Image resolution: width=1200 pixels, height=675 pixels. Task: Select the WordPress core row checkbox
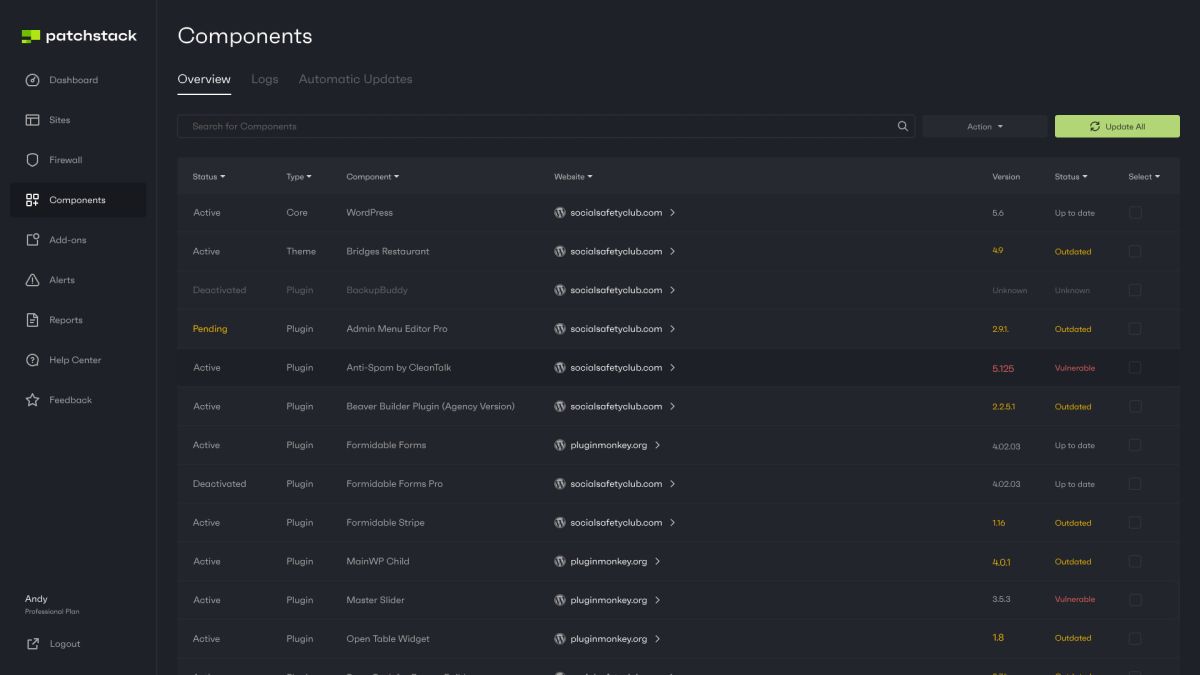pos(1135,213)
